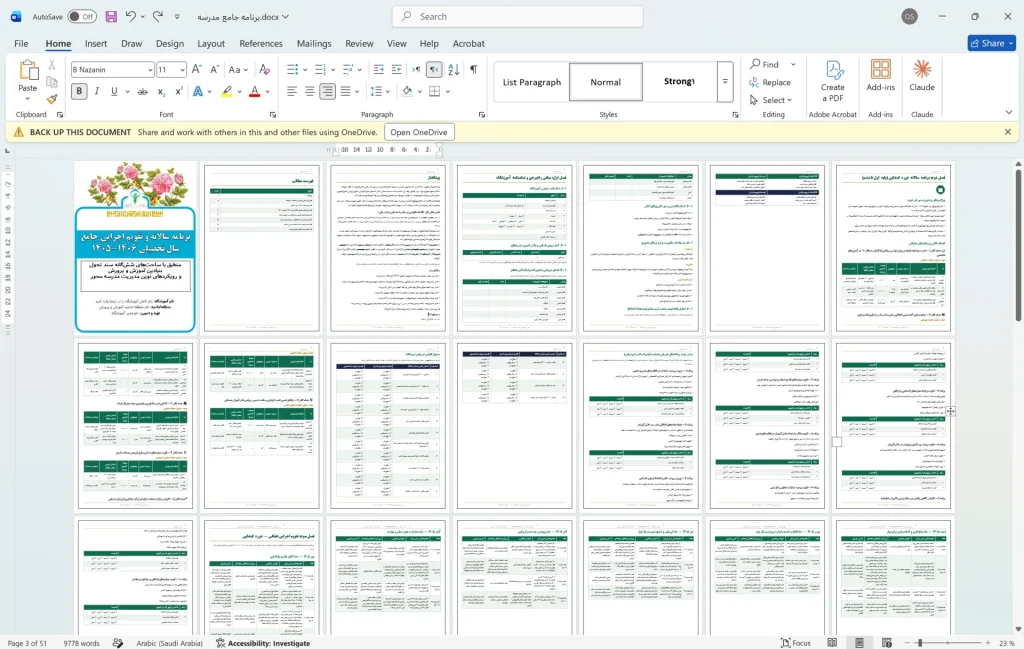Clear all formatting from selection

264,69
